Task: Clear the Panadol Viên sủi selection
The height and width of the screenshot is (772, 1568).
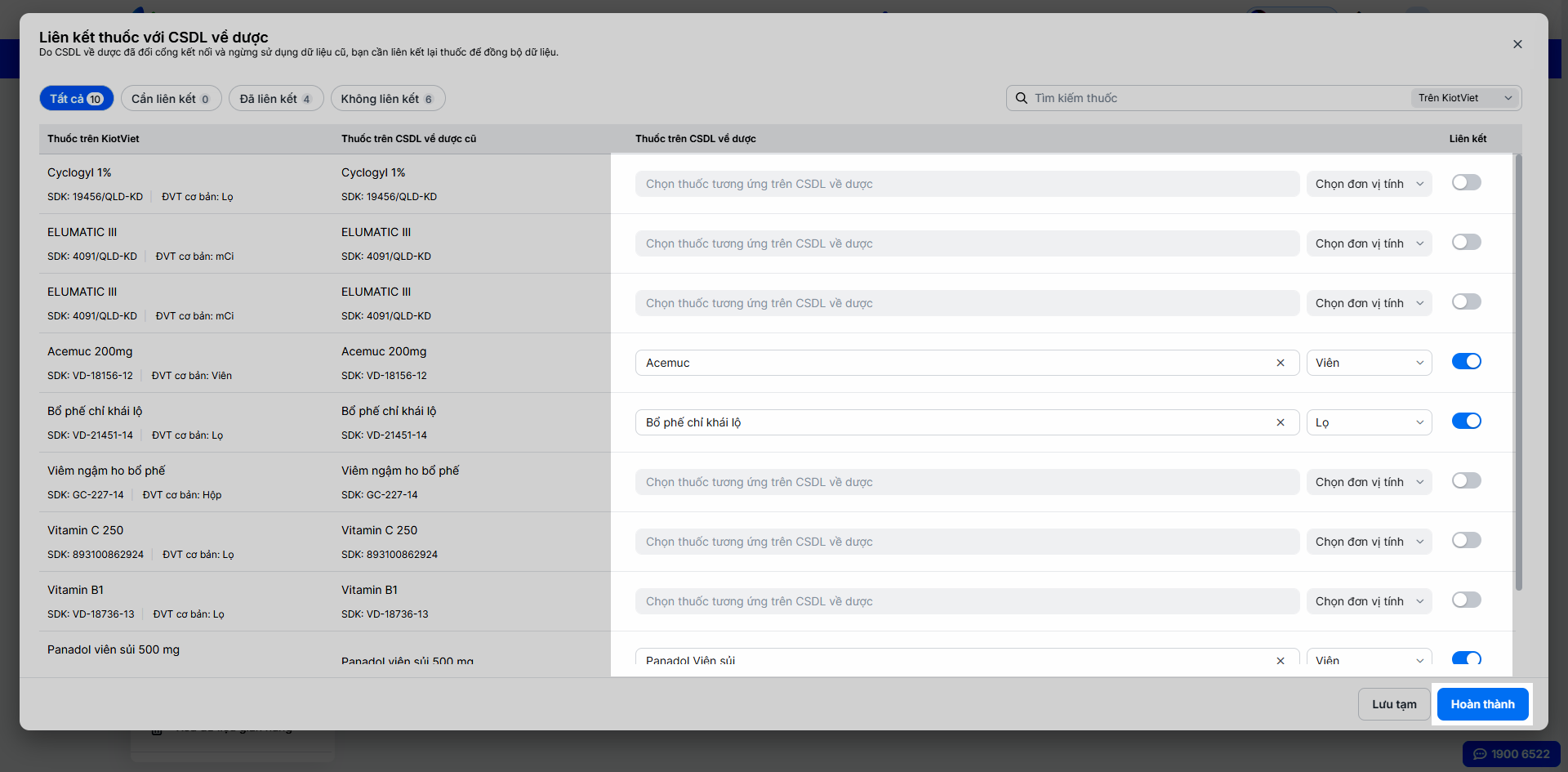Action: (x=1281, y=660)
